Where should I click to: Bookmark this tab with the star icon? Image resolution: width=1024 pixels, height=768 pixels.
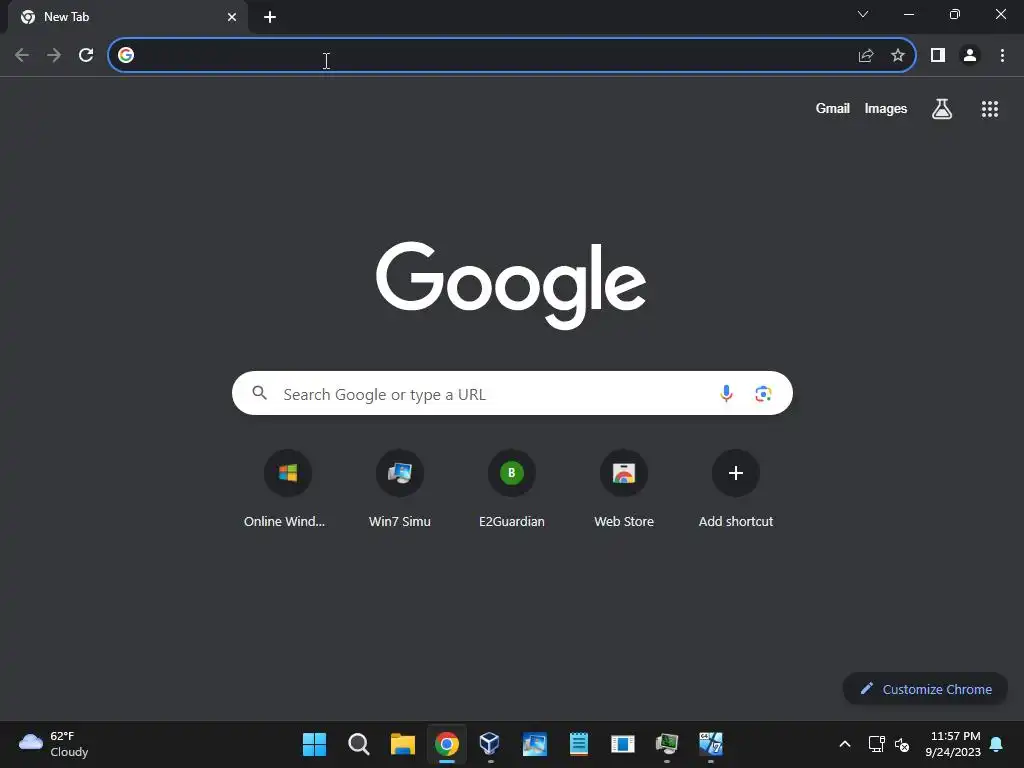[x=898, y=56]
